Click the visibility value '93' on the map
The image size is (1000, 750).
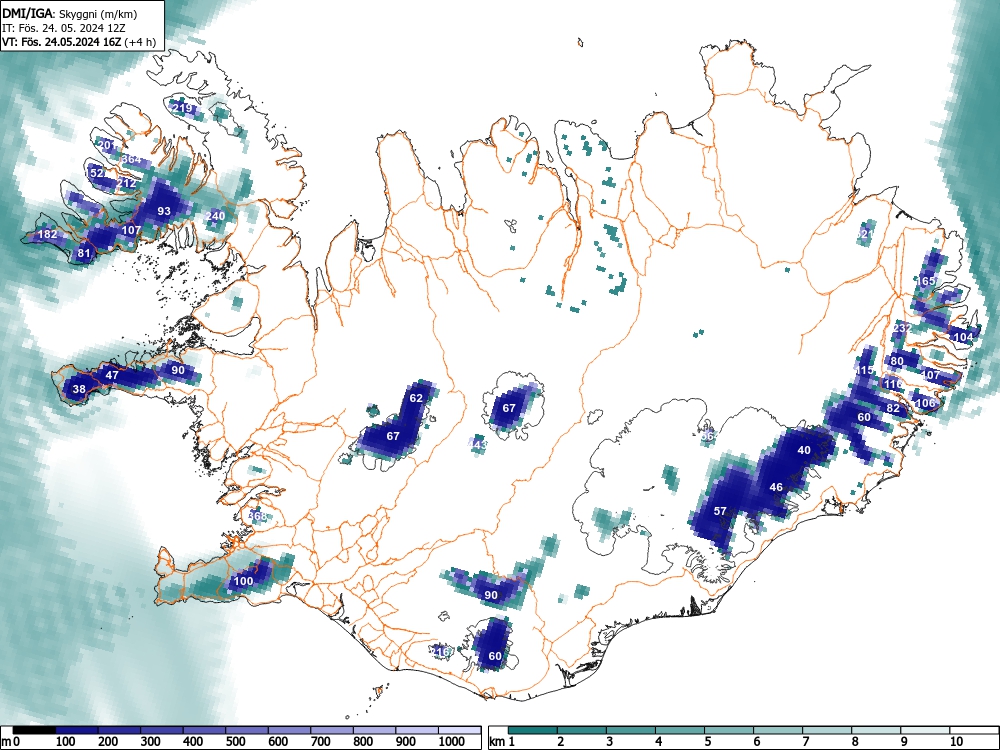[x=164, y=211]
